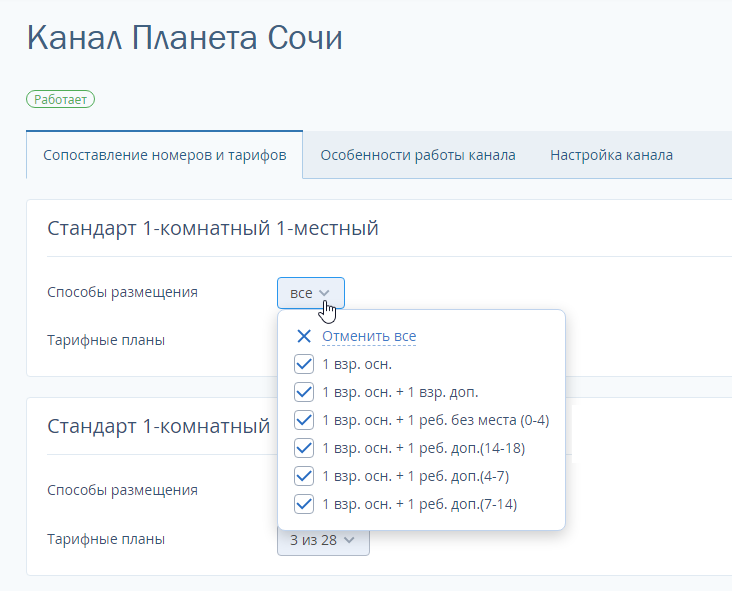Click 'Способы размещения' label in second card
This screenshot has width=732, height=591.
[122, 490]
